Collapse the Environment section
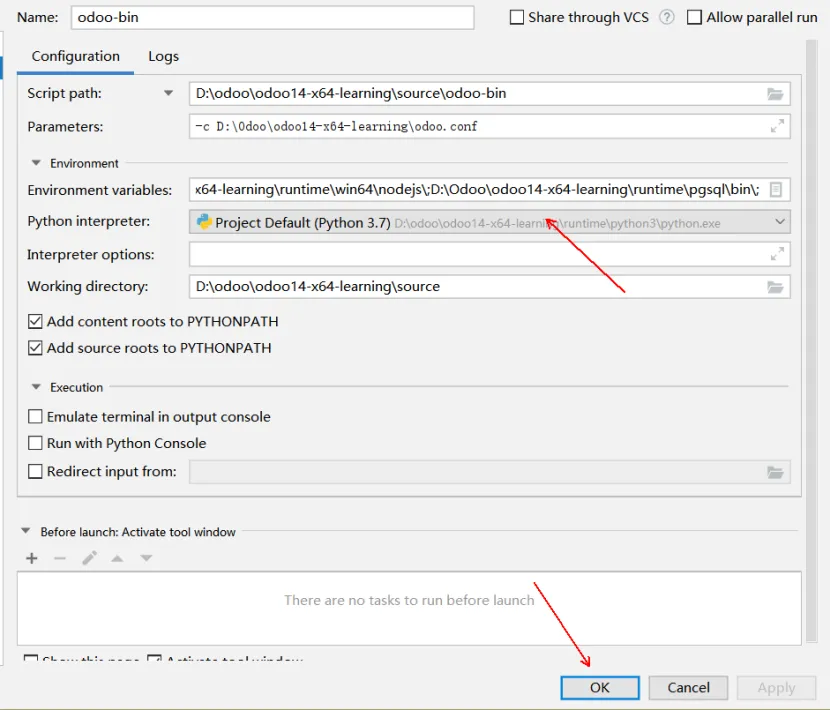 click(36, 163)
